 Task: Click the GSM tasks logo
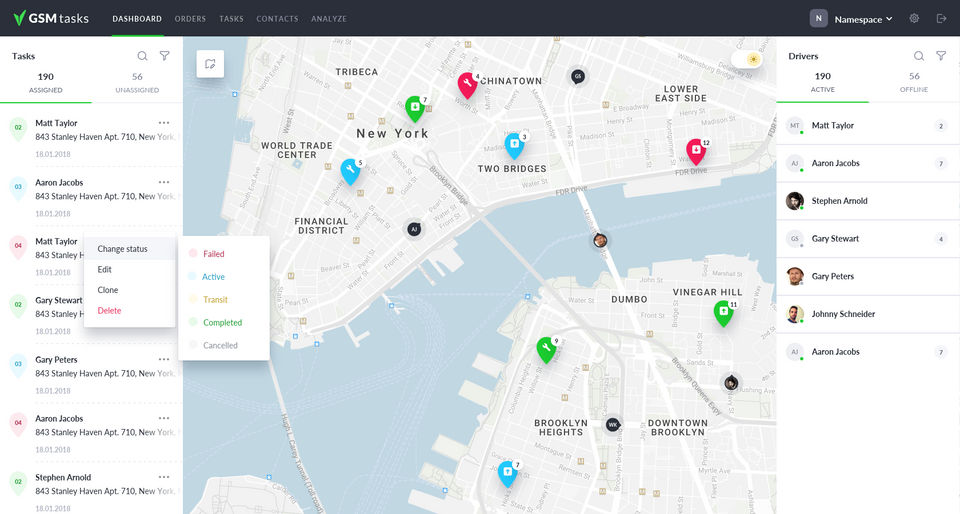pyautogui.click(x=51, y=18)
